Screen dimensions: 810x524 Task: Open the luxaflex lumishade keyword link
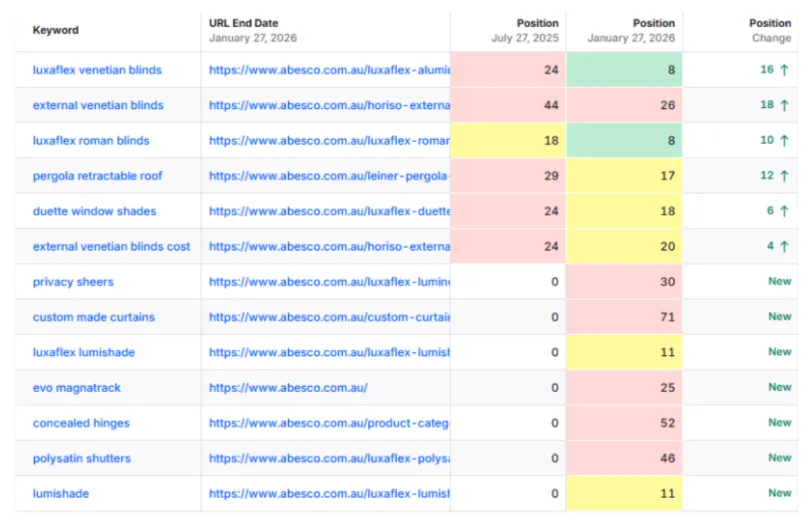coord(84,352)
